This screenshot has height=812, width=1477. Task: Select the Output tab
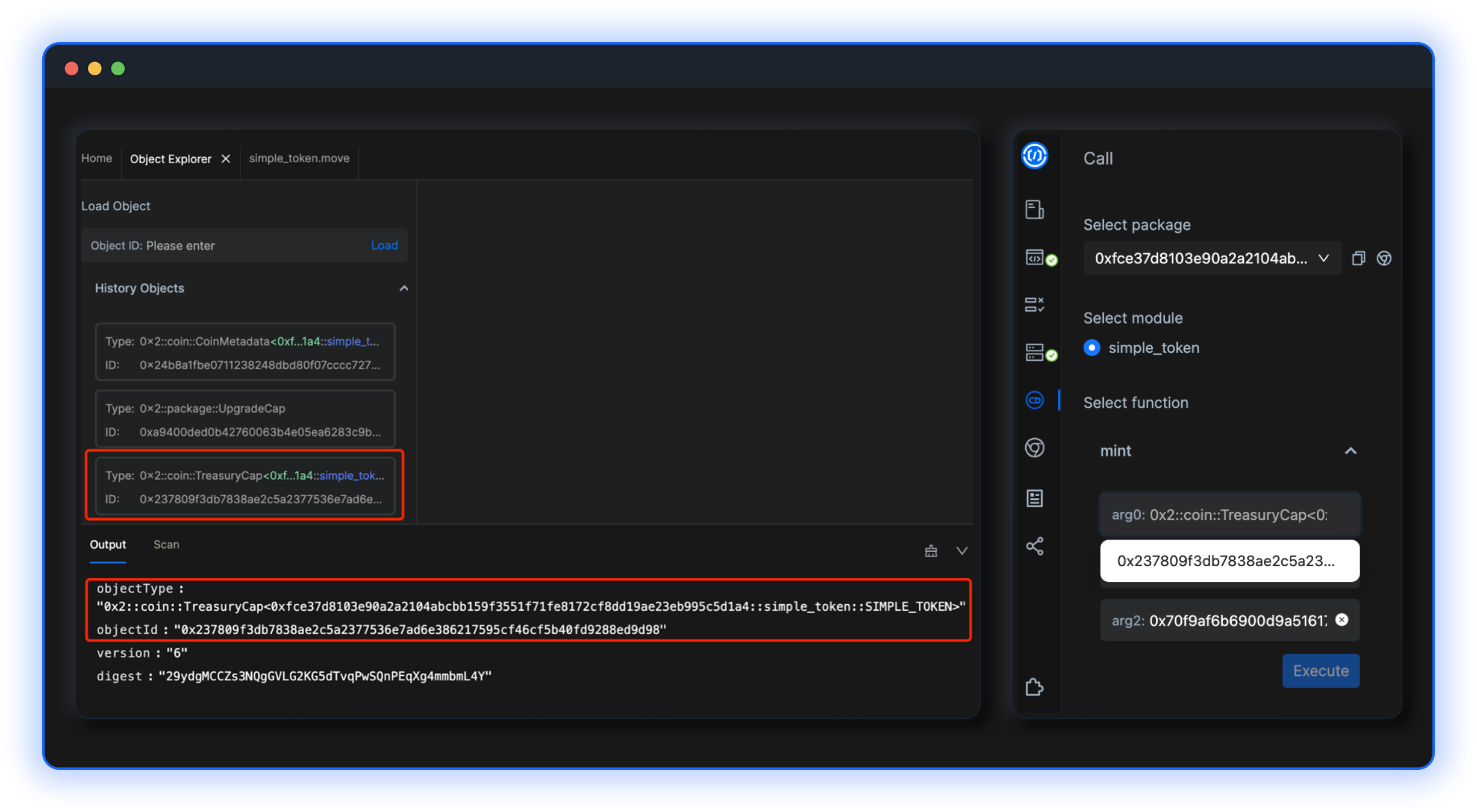[x=108, y=545]
